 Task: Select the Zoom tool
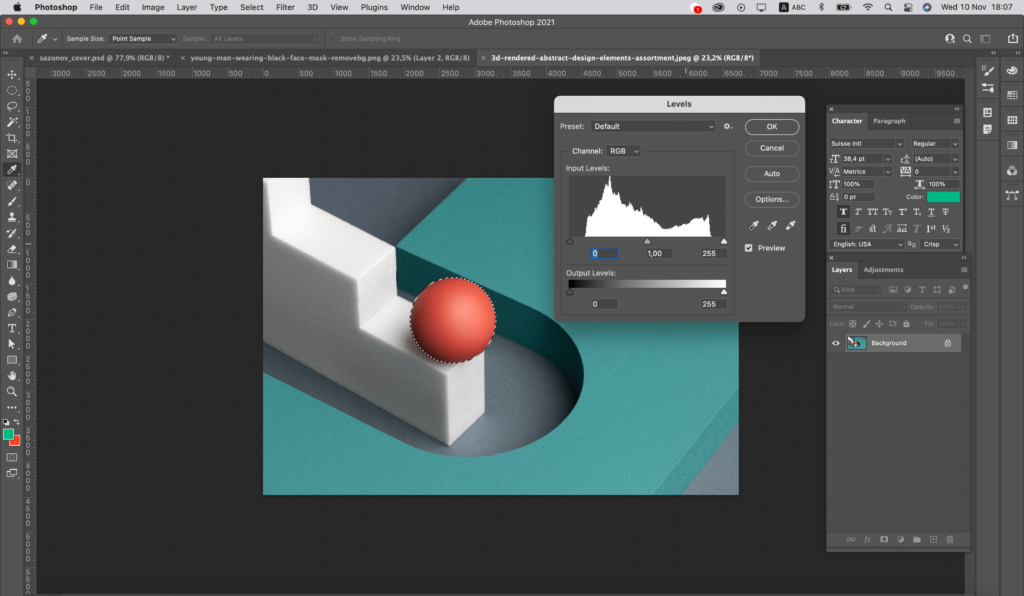[x=12, y=392]
